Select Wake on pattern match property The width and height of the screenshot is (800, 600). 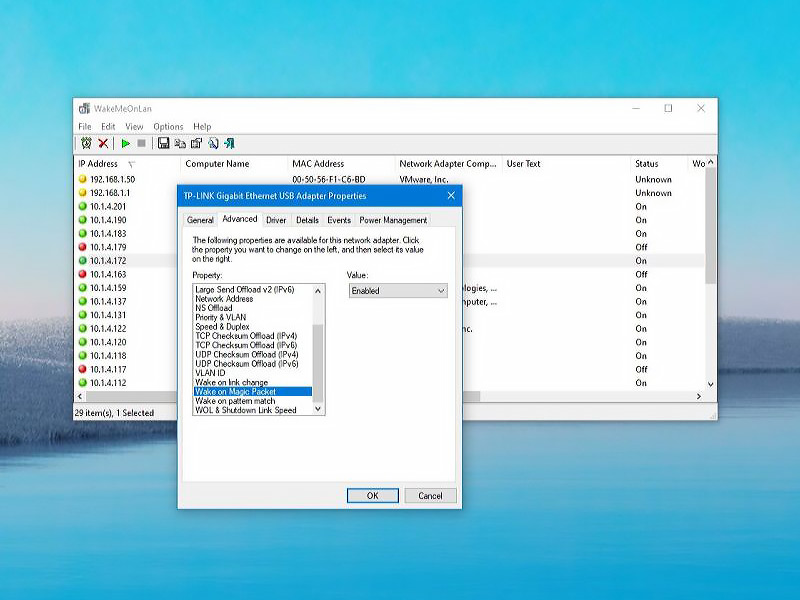235,401
